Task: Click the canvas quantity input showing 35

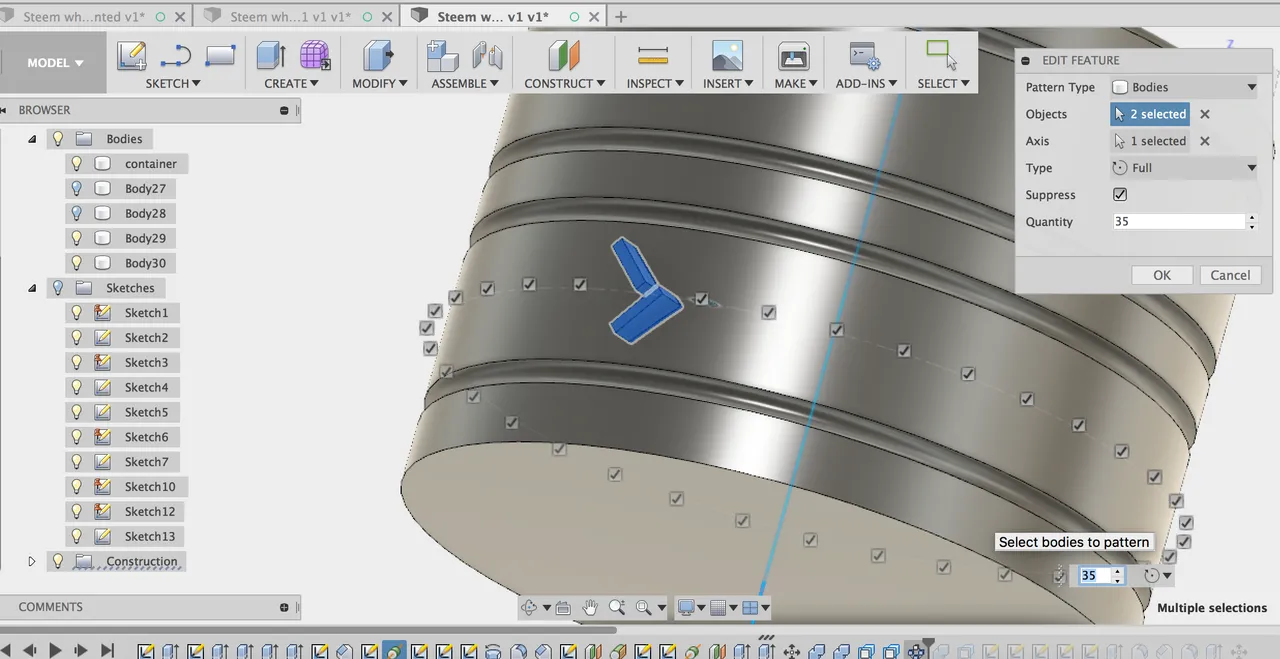Action: [1095, 576]
